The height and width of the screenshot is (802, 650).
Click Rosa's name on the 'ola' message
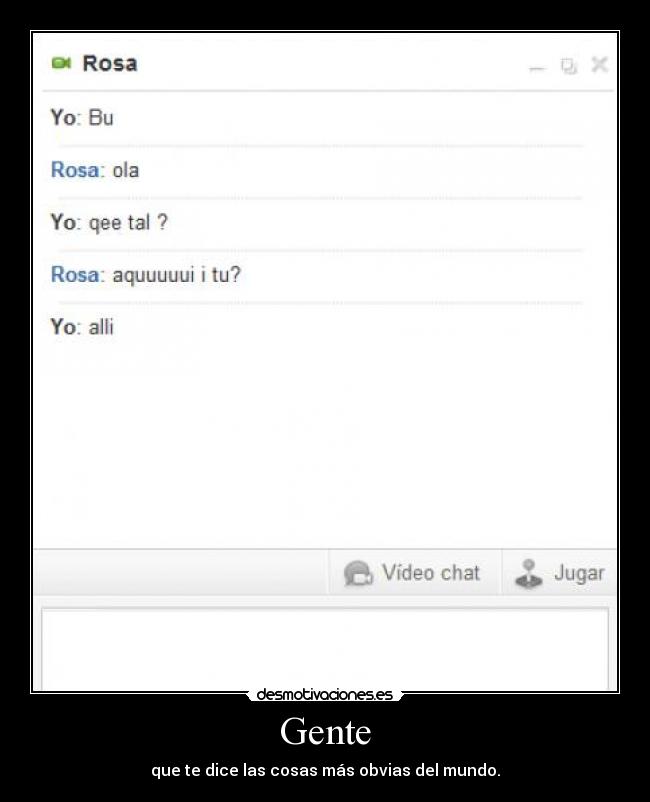77,170
